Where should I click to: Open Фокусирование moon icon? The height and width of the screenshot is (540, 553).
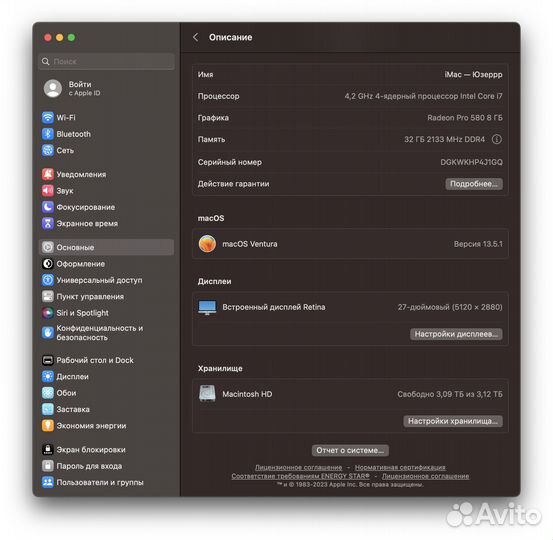coord(48,207)
